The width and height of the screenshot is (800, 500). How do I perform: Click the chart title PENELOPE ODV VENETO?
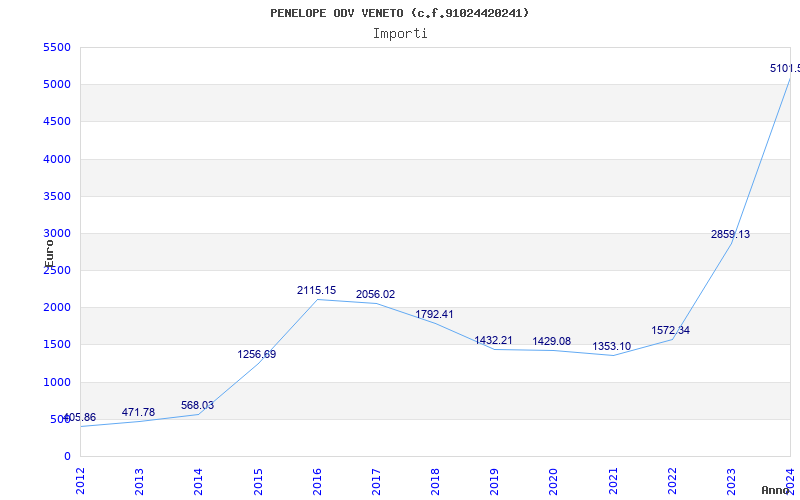click(x=399, y=13)
